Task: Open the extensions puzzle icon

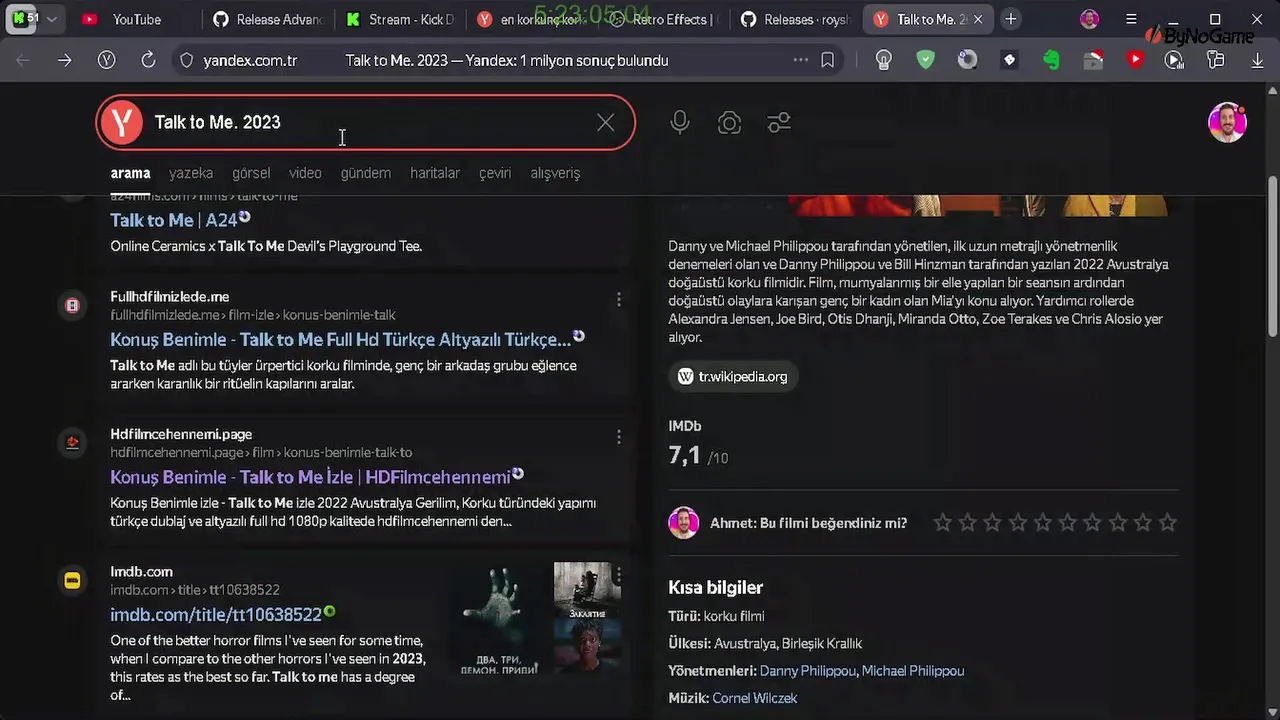Action: [1216, 60]
